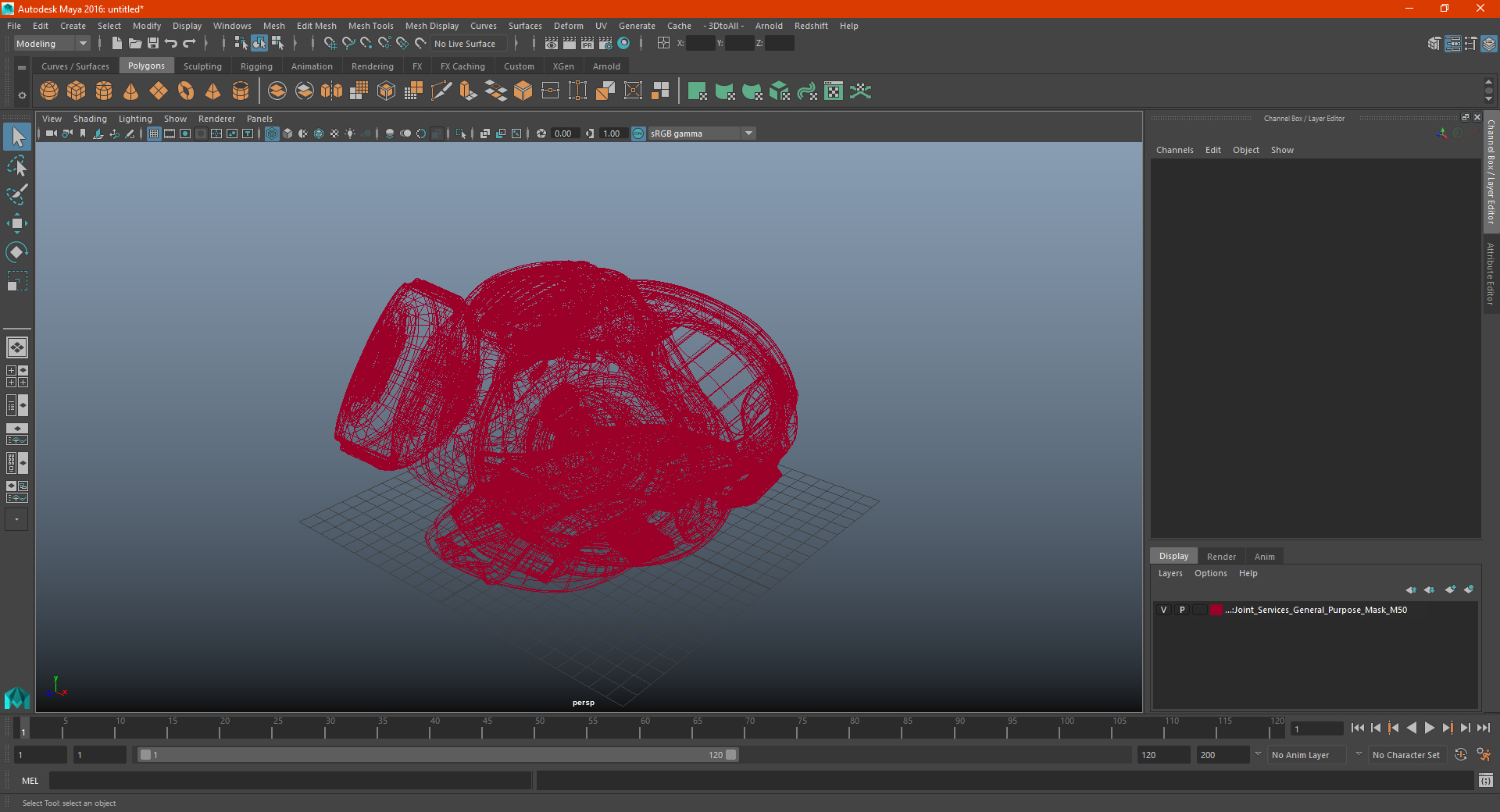Open the No Live Surface field

469,44
